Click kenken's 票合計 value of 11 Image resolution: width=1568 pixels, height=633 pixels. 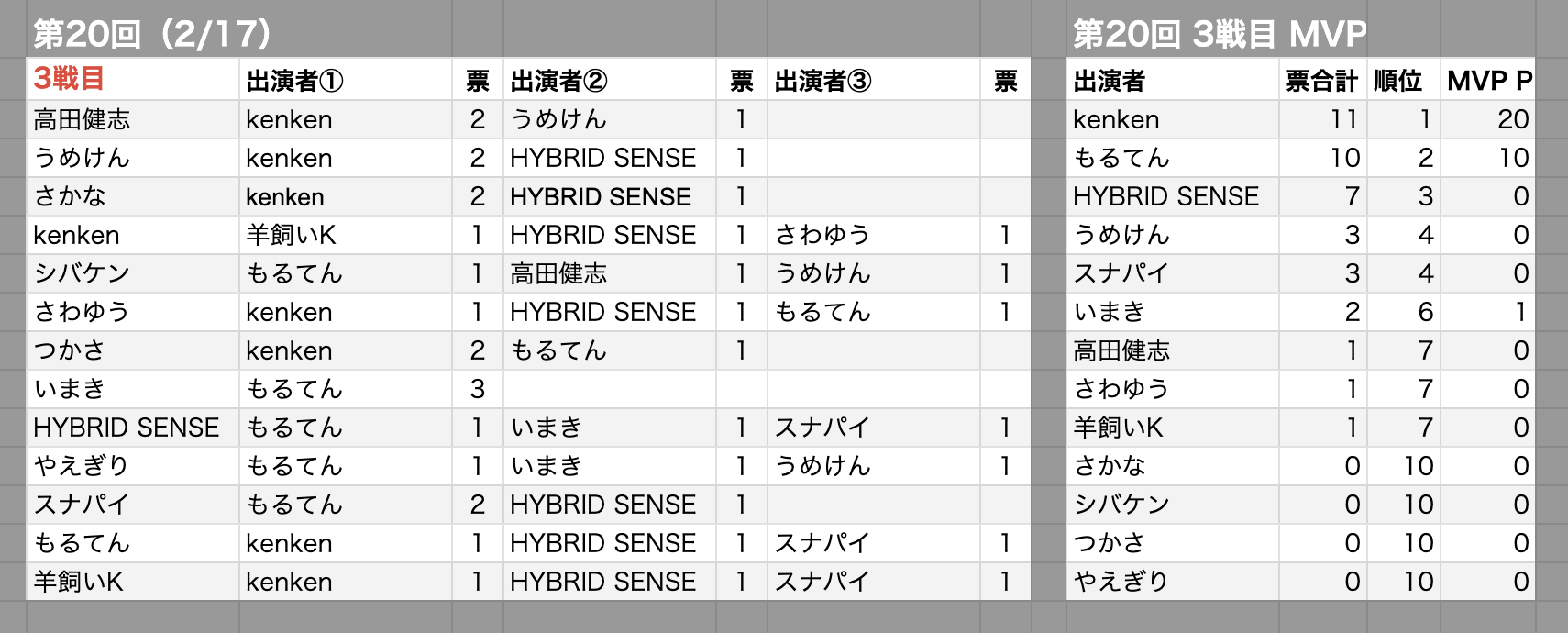1343,119
